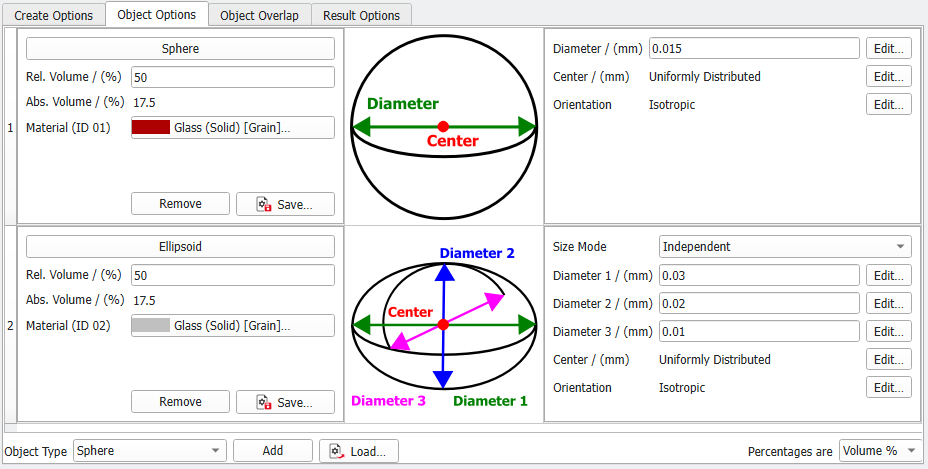
Task: Open gray material swatch for ID 02
Action: (151, 325)
